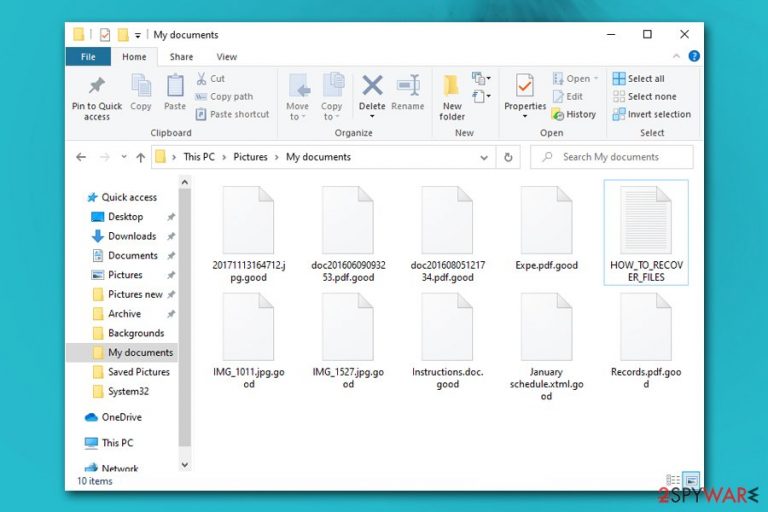The image size is (768, 512).
Task: Select file Expe.pdf.good
Action: coord(547,228)
